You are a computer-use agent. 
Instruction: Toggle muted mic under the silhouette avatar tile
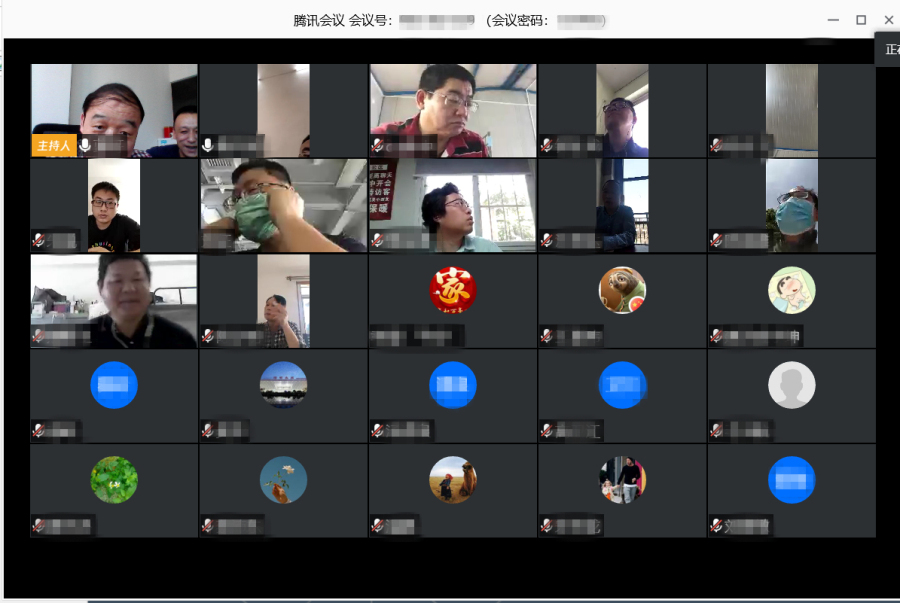coord(717,431)
